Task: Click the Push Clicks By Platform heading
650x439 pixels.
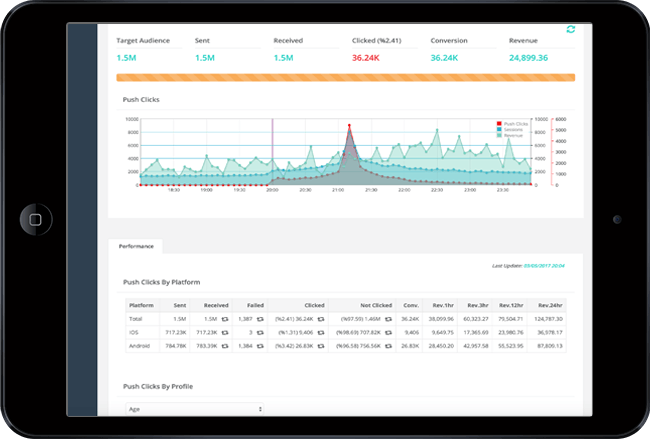Action: [162, 282]
